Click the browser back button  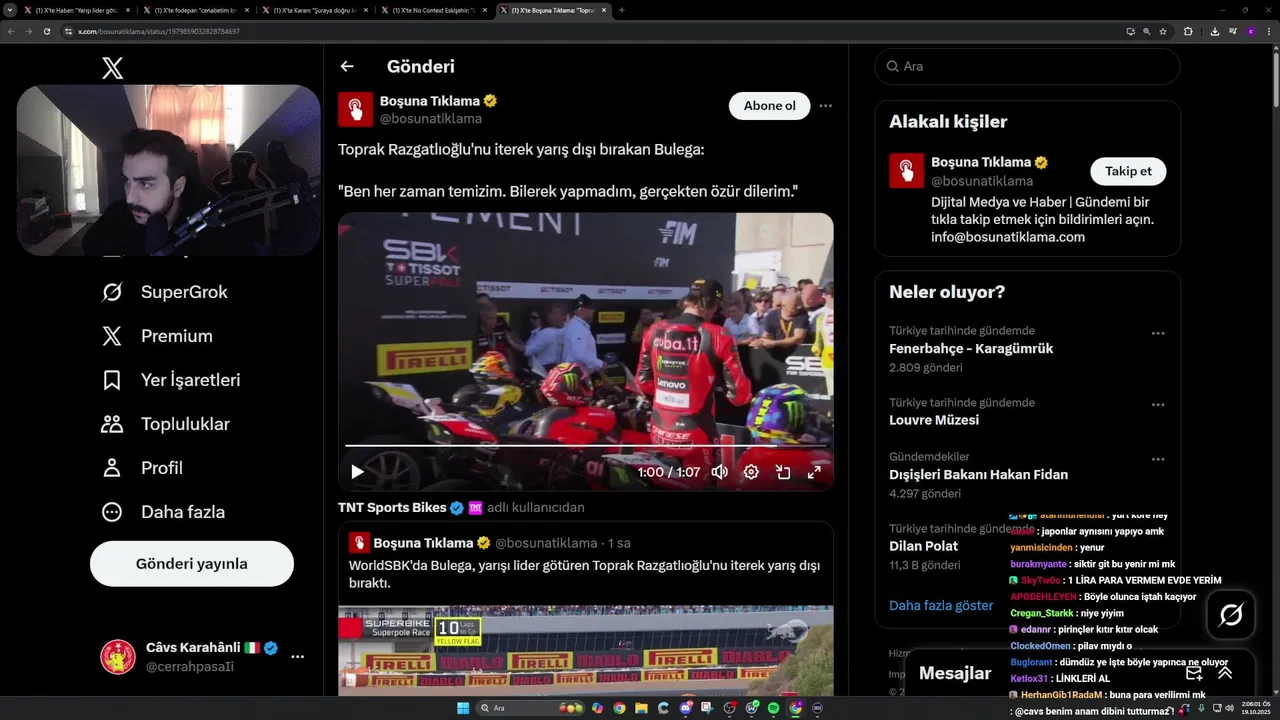[x=10, y=31]
